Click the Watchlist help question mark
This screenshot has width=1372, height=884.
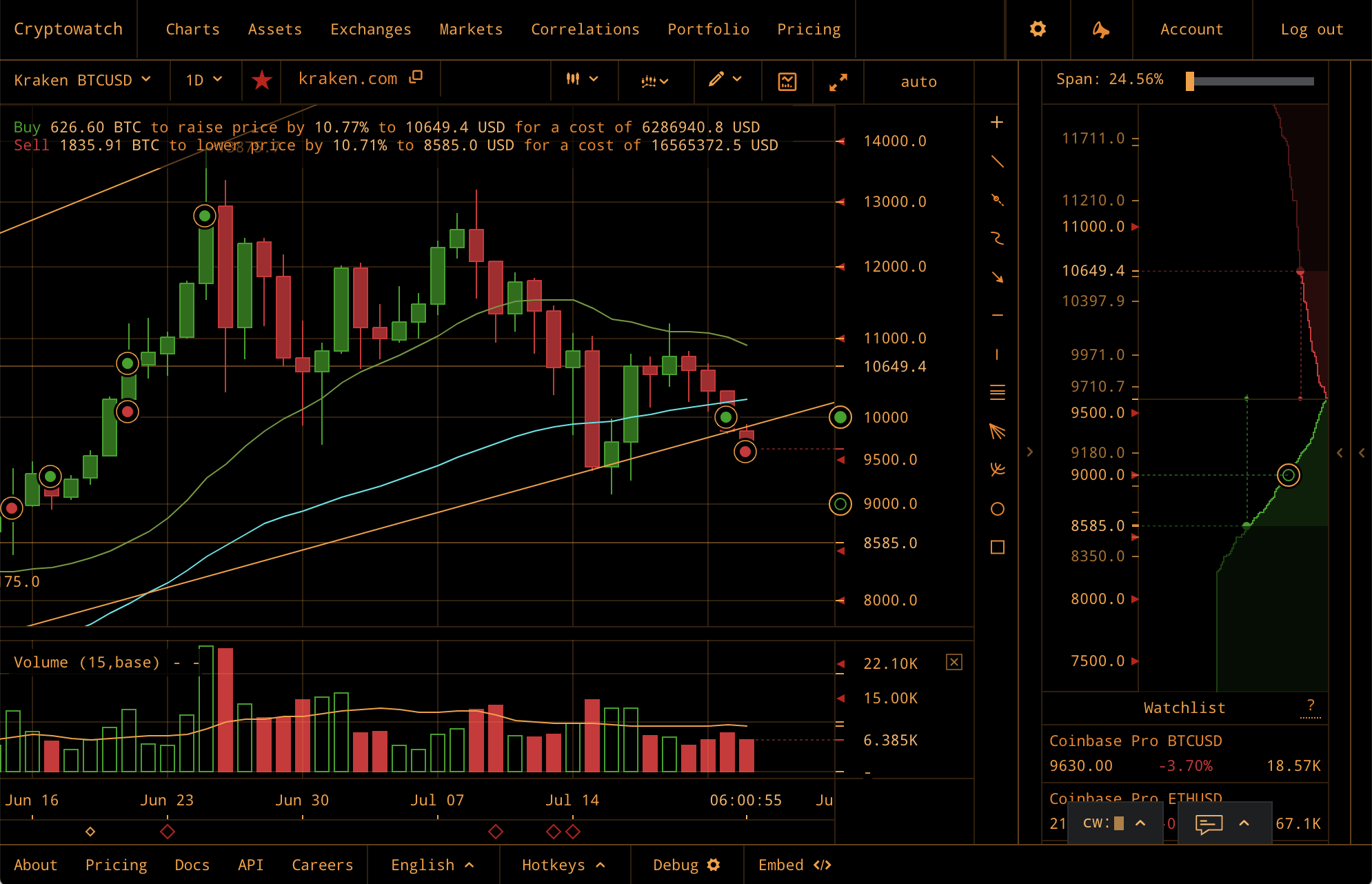(1310, 705)
